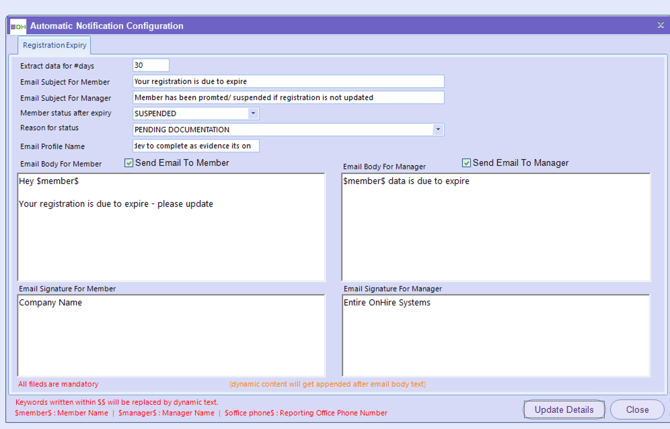Click the Extract data for #days field

(x=150, y=65)
